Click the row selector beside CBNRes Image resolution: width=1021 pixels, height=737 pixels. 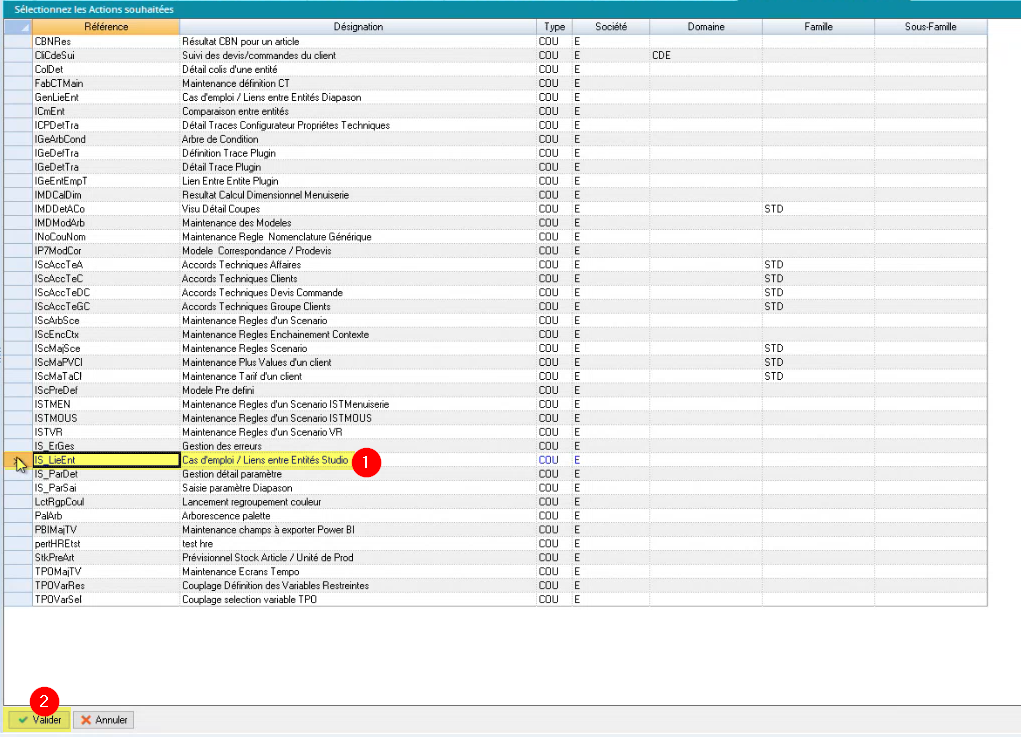(x=17, y=41)
